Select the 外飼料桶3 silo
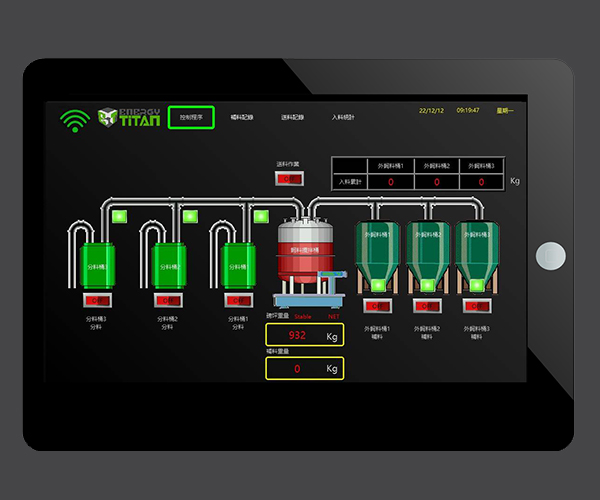 tap(478, 250)
